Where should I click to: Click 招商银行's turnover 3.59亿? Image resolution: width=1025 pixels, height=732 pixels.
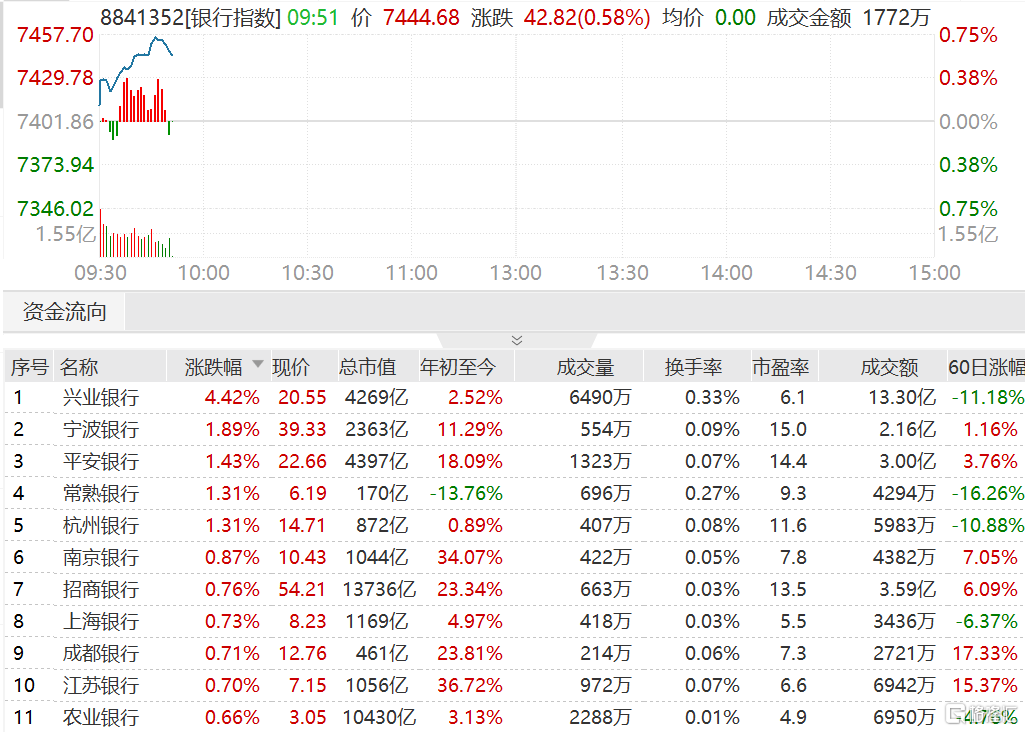[x=907, y=590]
